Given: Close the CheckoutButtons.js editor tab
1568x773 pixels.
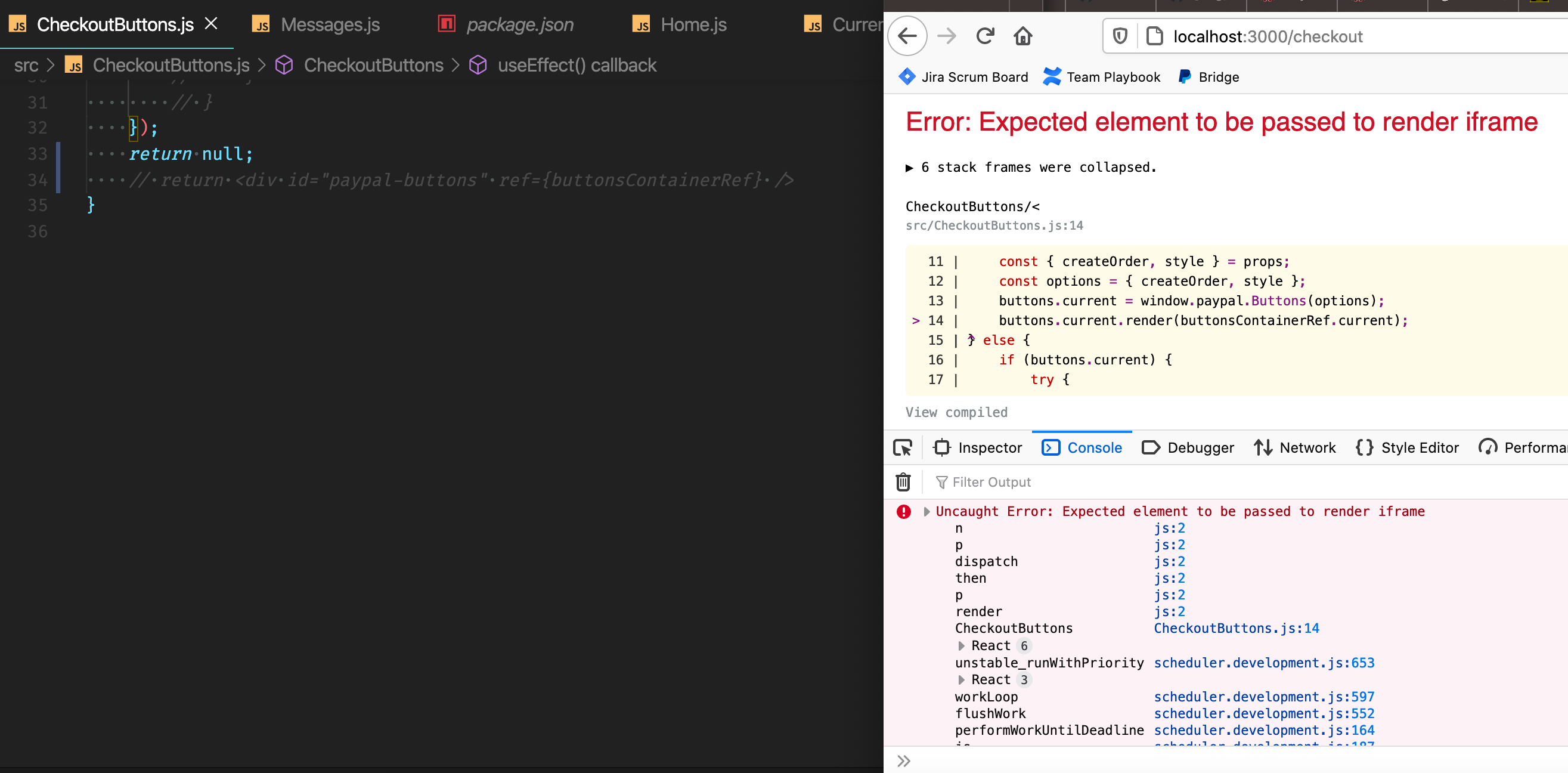Looking at the screenshot, I should (211, 24).
